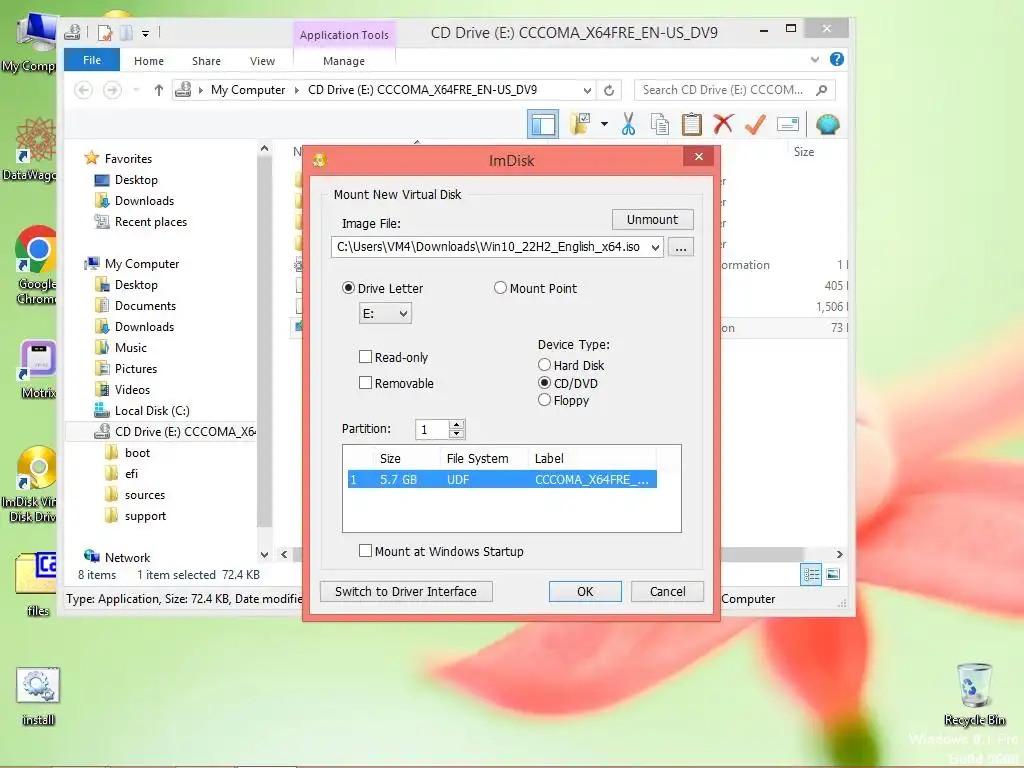This screenshot has height=768, width=1024.
Task: Click the Copy icon in Explorer toolbar
Action: coord(660,124)
